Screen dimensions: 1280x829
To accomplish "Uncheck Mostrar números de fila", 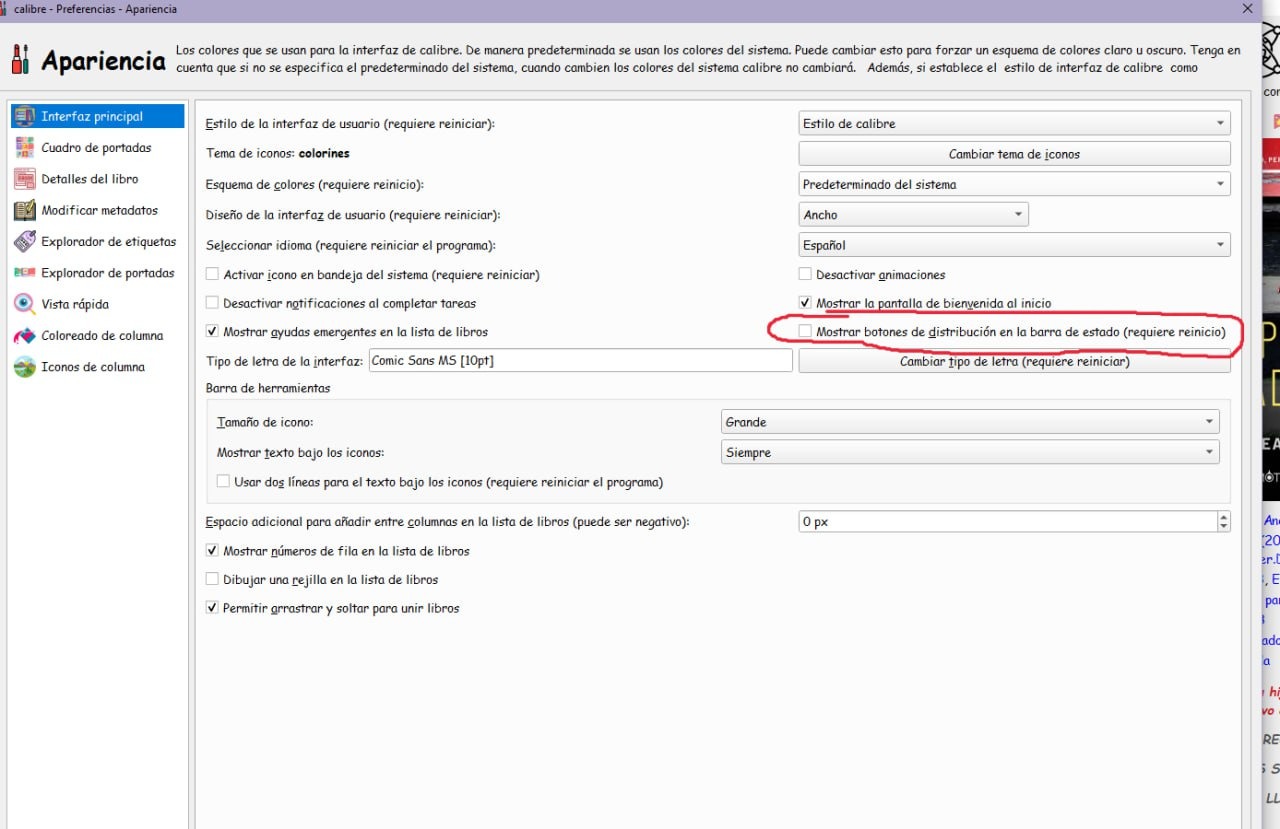I will point(212,551).
